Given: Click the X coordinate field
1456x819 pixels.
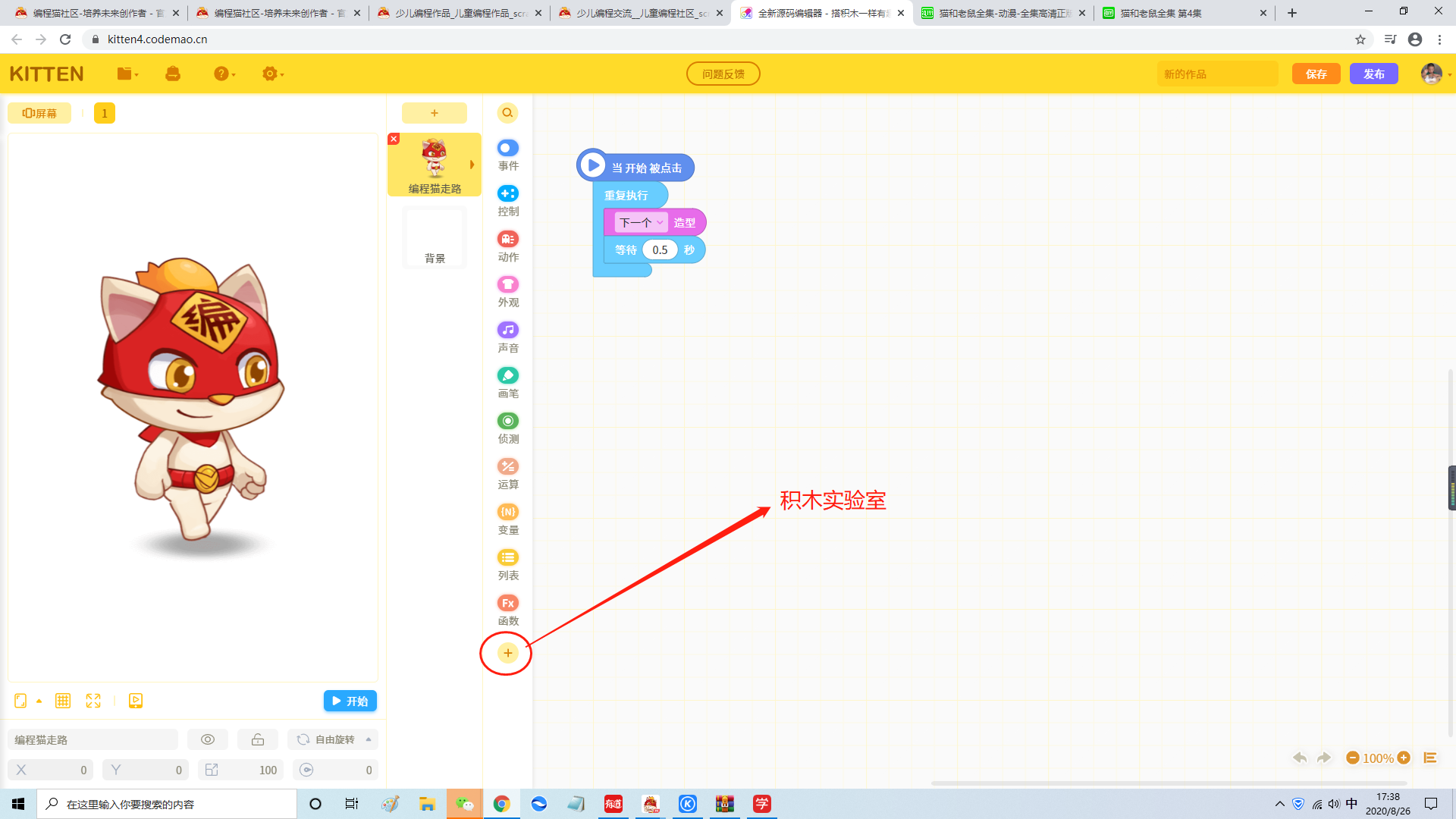Looking at the screenshot, I should coord(50,770).
